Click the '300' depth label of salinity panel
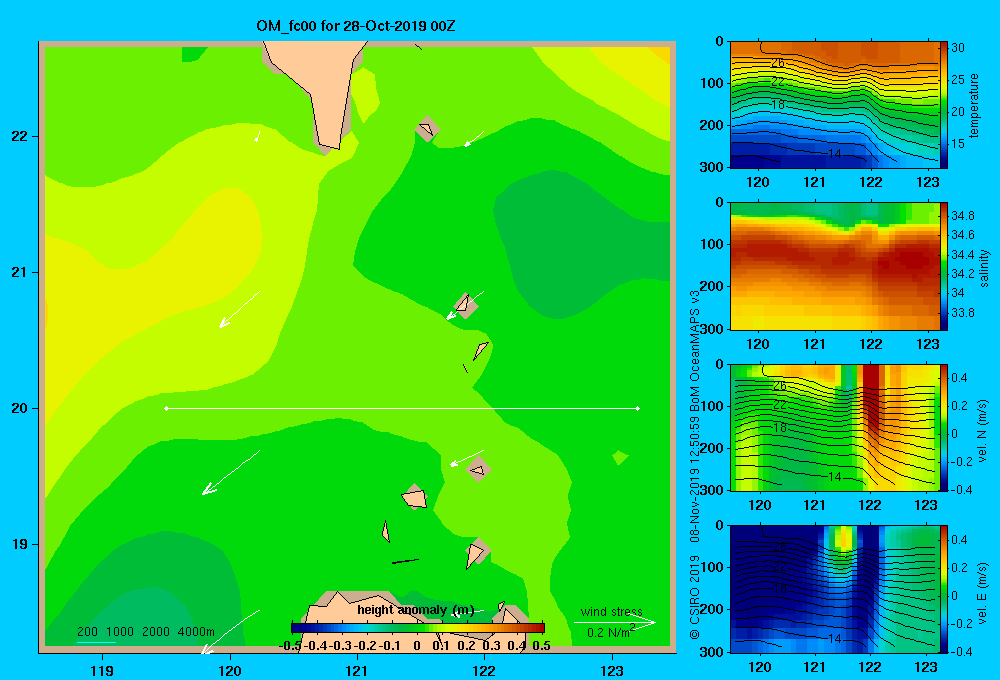The width and height of the screenshot is (1000, 680). (711, 329)
